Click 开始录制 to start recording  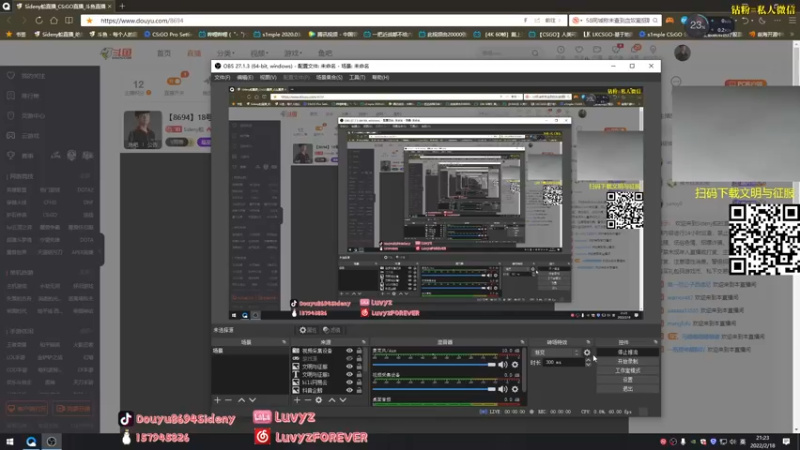coord(628,361)
